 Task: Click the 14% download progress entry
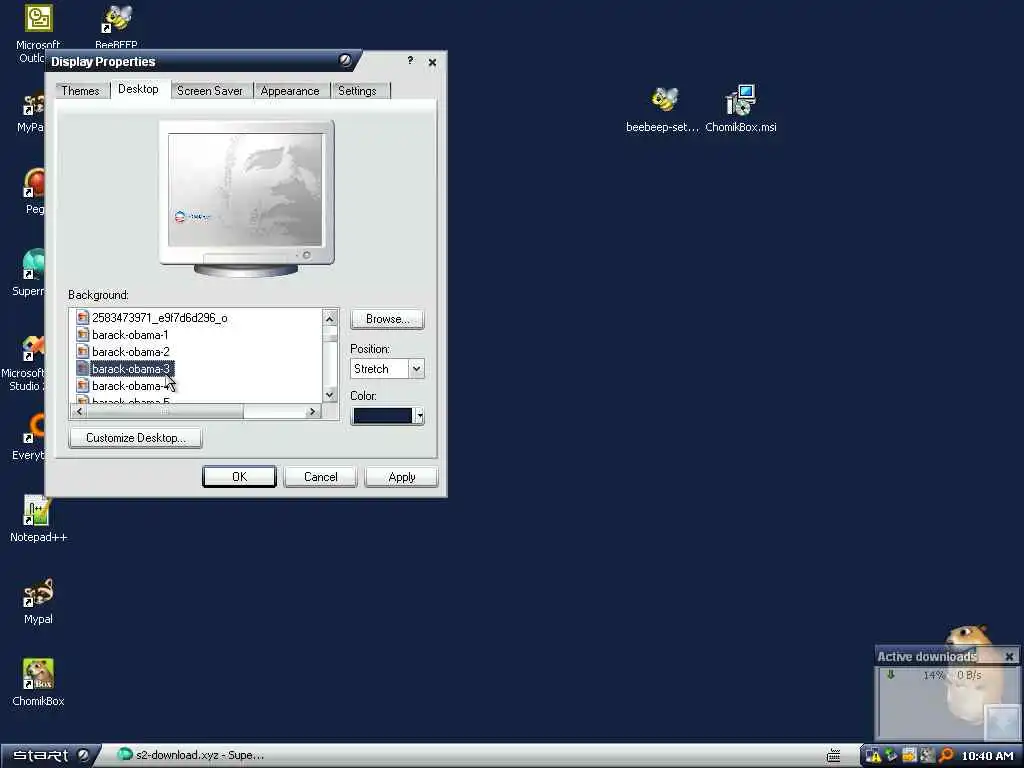pos(935,675)
